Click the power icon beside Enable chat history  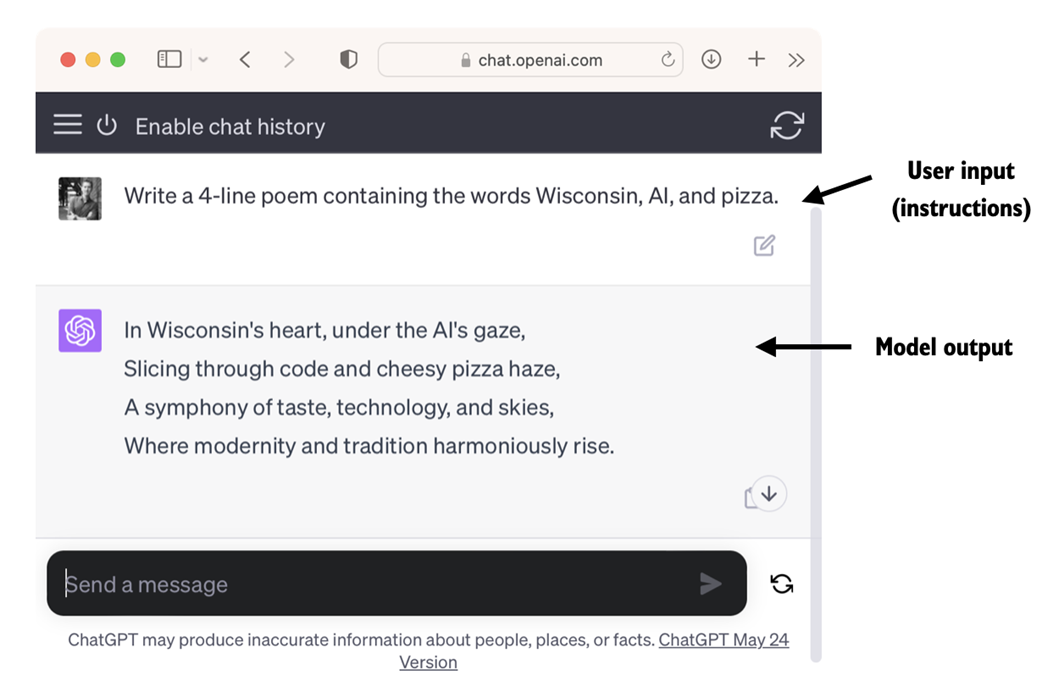(x=107, y=125)
